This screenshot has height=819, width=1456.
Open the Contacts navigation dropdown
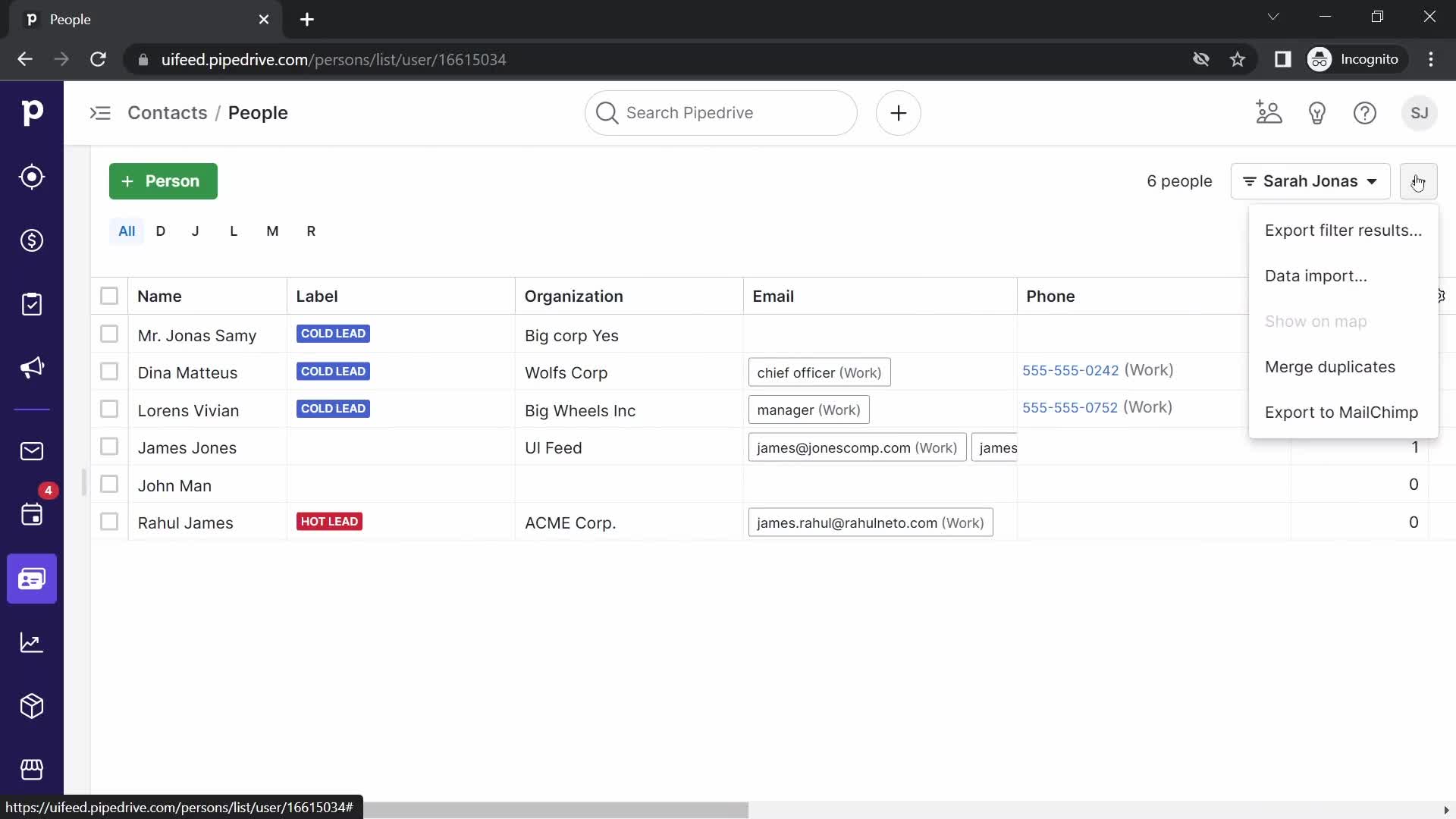point(167,112)
